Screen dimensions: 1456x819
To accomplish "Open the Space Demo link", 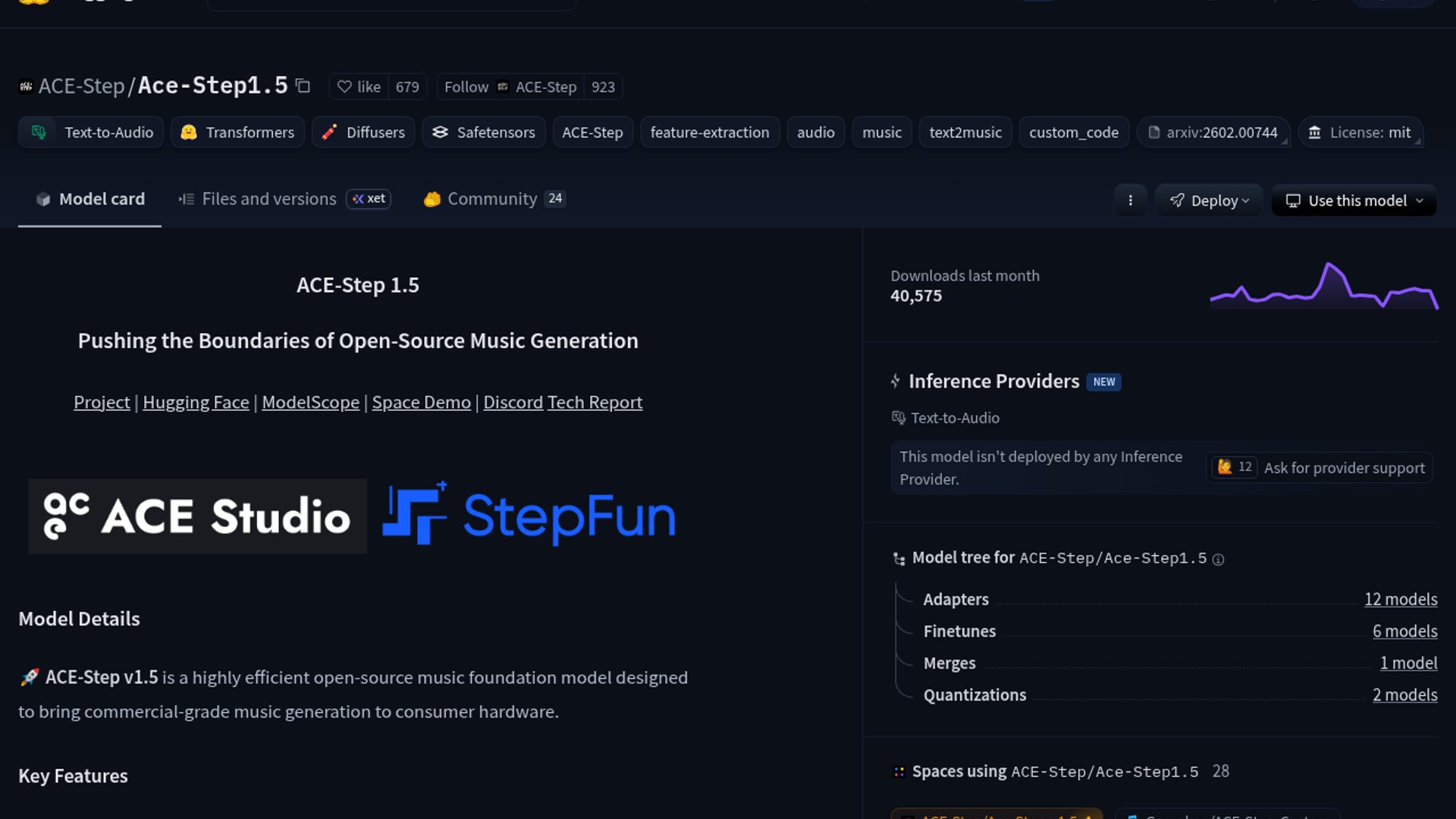I will coord(421,402).
